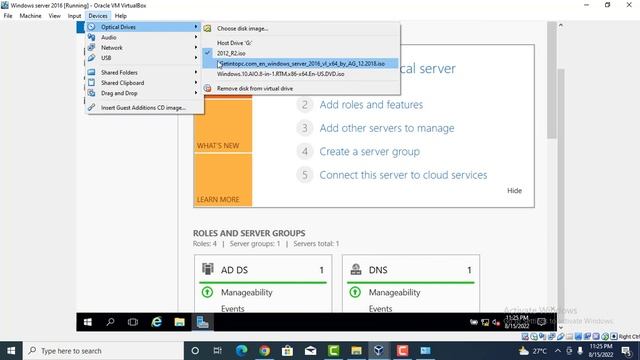Open the Input menu

tap(74, 16)
